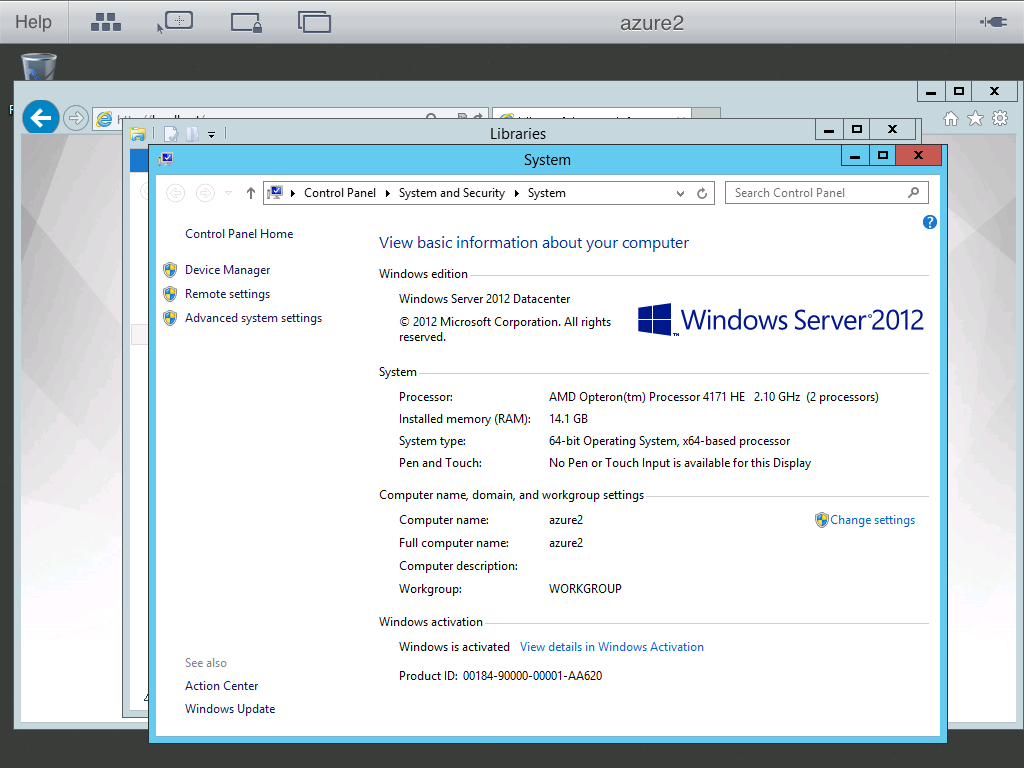1024x768 pixels.
Task: Maximize the Libraries window
Action: coord(857,130)
